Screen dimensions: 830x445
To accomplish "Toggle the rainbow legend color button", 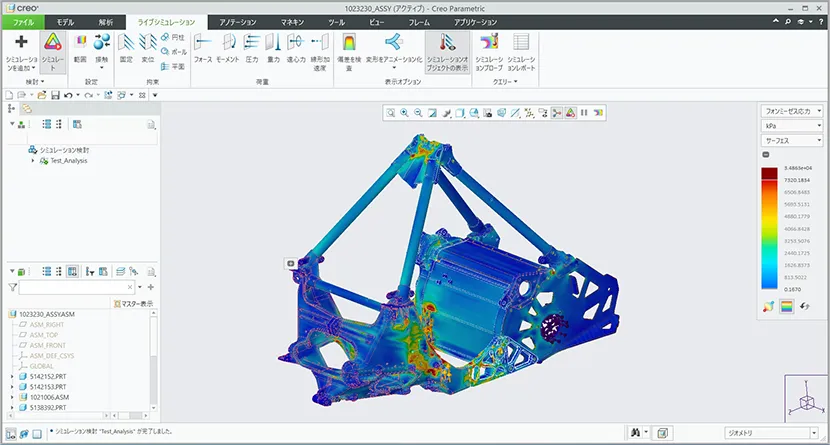I will pos(787,306).
